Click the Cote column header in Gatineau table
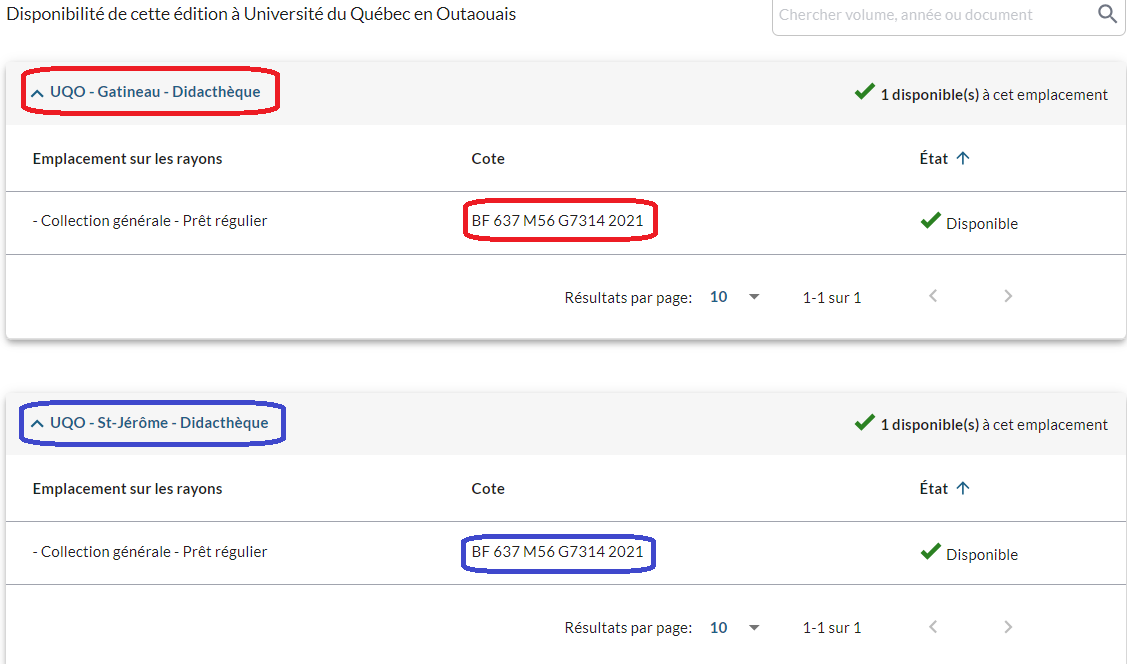 [x=488, y=159]
